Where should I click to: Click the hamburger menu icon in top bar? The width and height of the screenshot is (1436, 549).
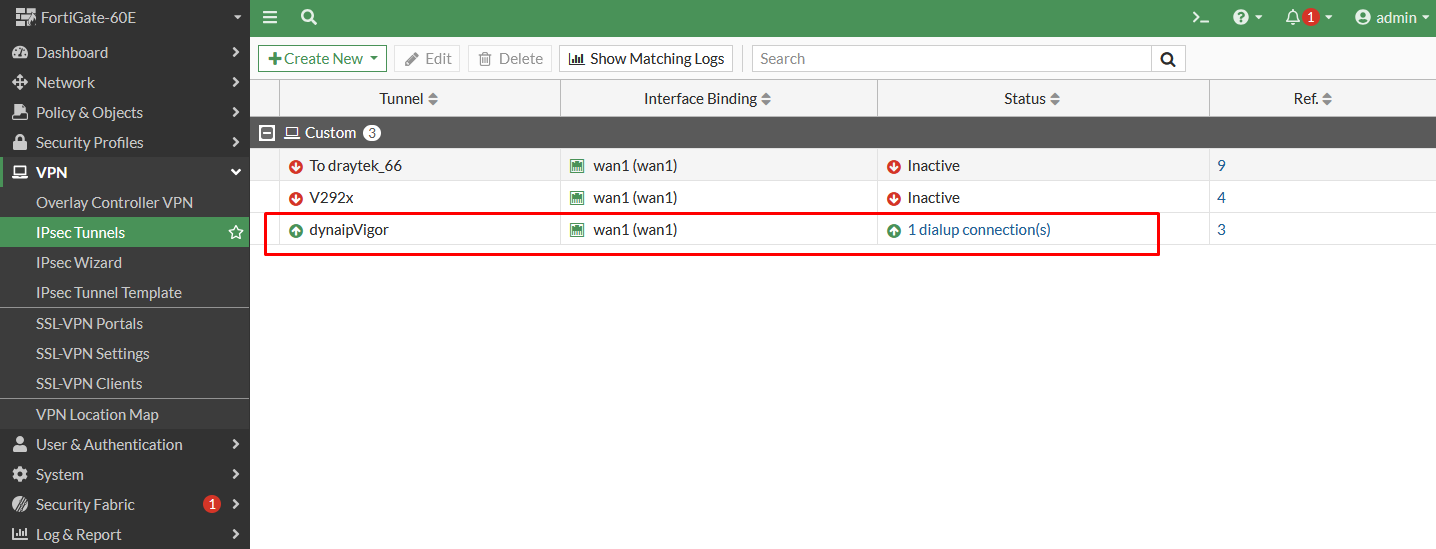click(270, 17)
